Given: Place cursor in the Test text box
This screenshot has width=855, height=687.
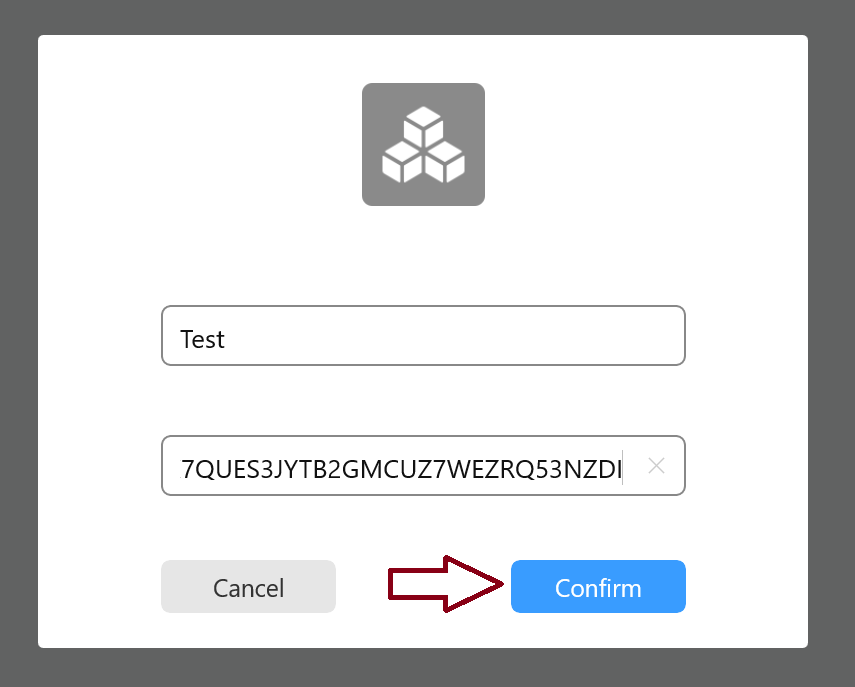Looking at the screenshot, I should 423,335.
